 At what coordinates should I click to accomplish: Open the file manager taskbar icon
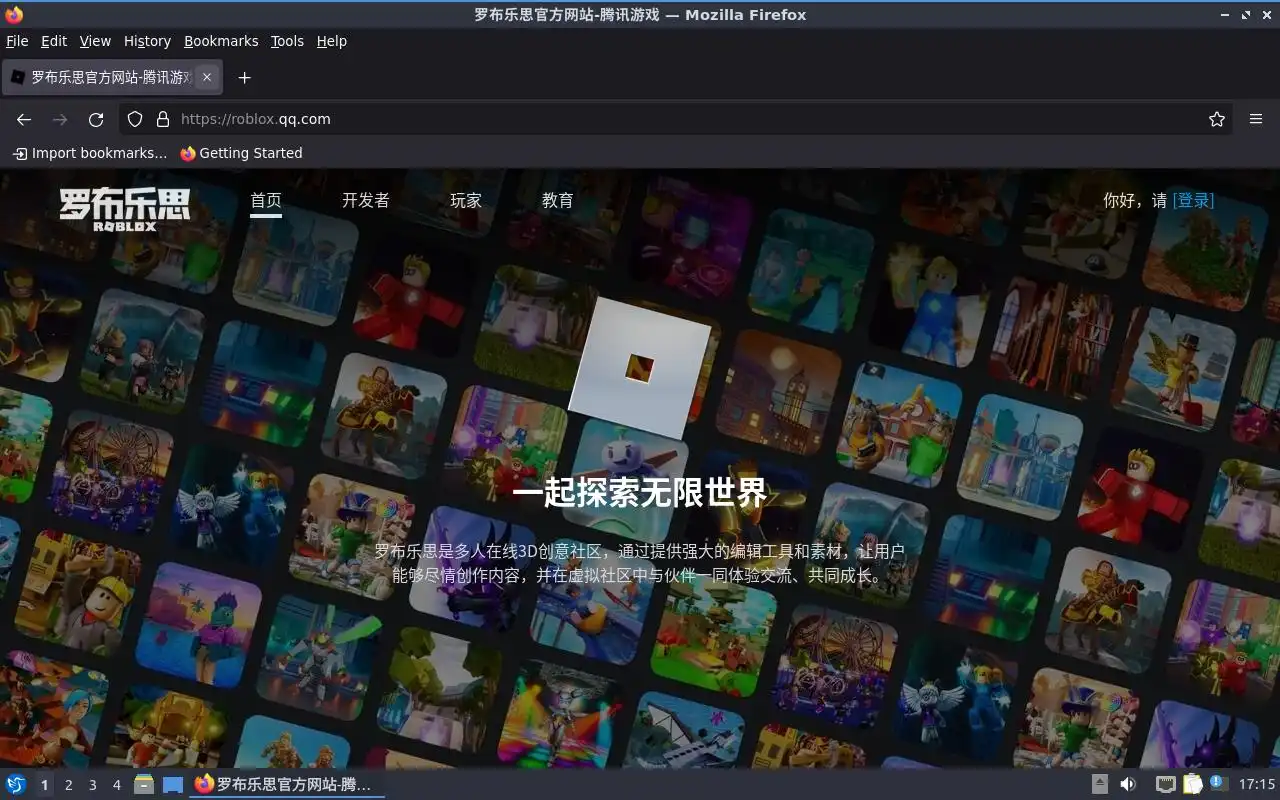pyautogui.click(x=144, y=785)
